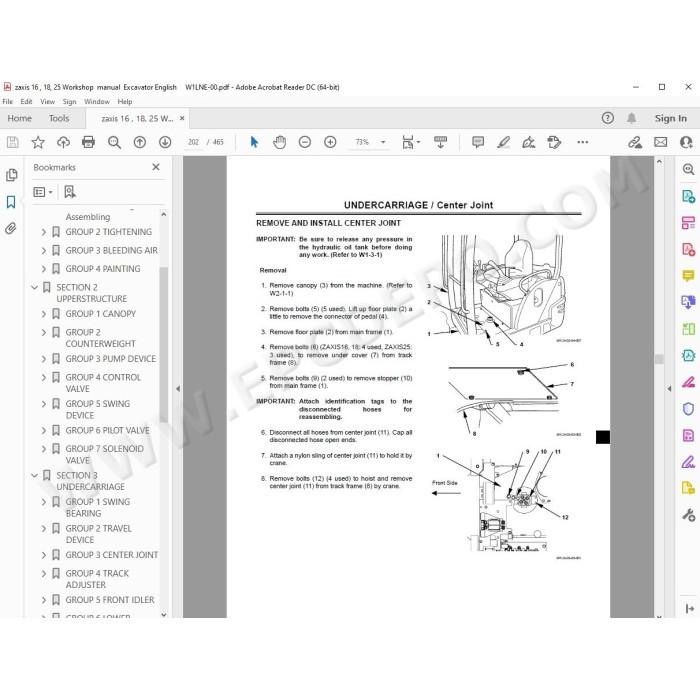Expand GROUP 2 TIGHTENING bookmark

tap(44, 232)
